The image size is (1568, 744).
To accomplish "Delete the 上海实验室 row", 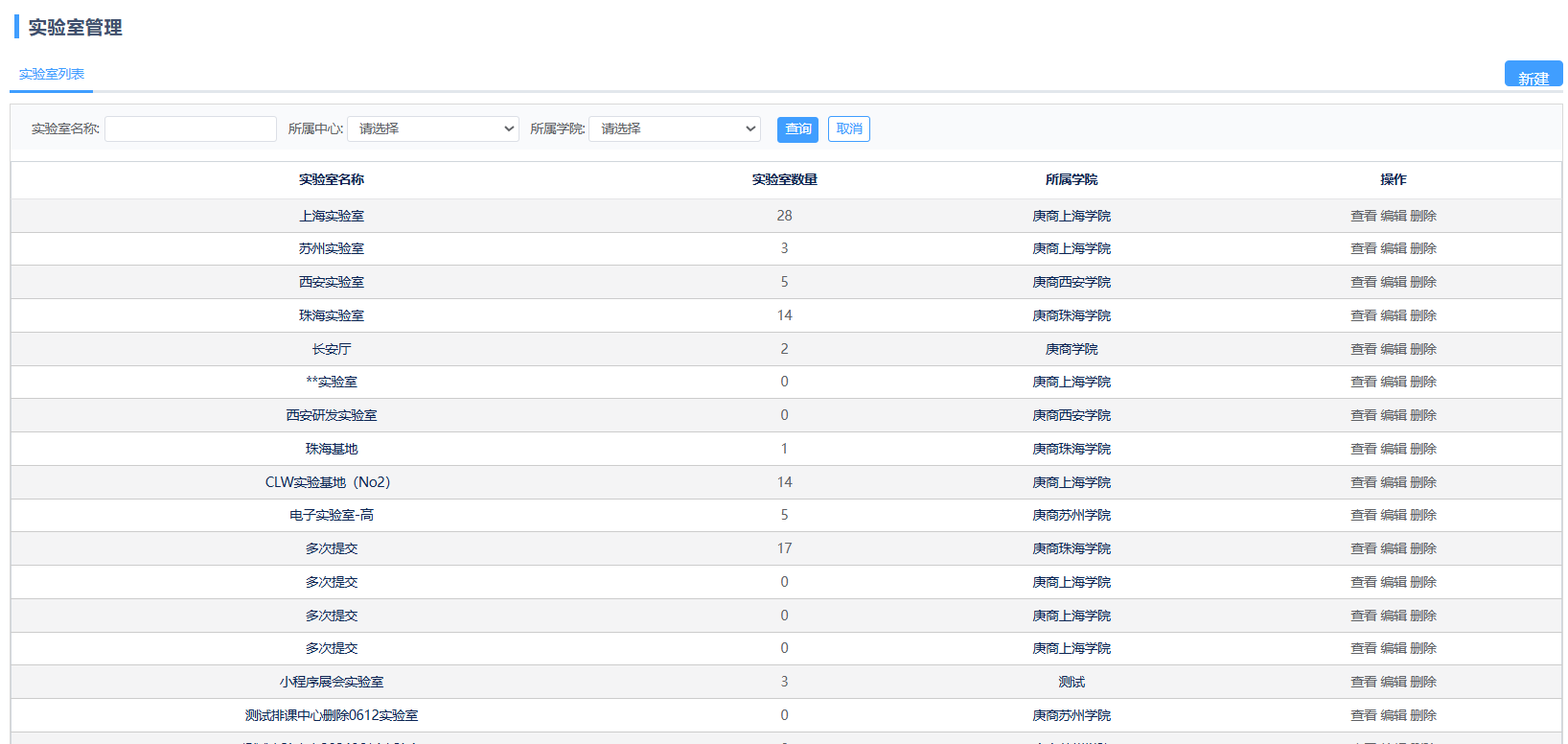I will click(x=1423, y=216).
